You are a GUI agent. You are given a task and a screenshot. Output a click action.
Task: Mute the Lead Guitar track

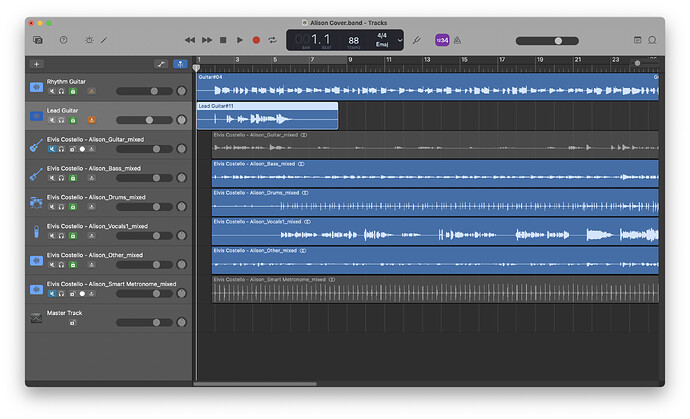(52, 120)
